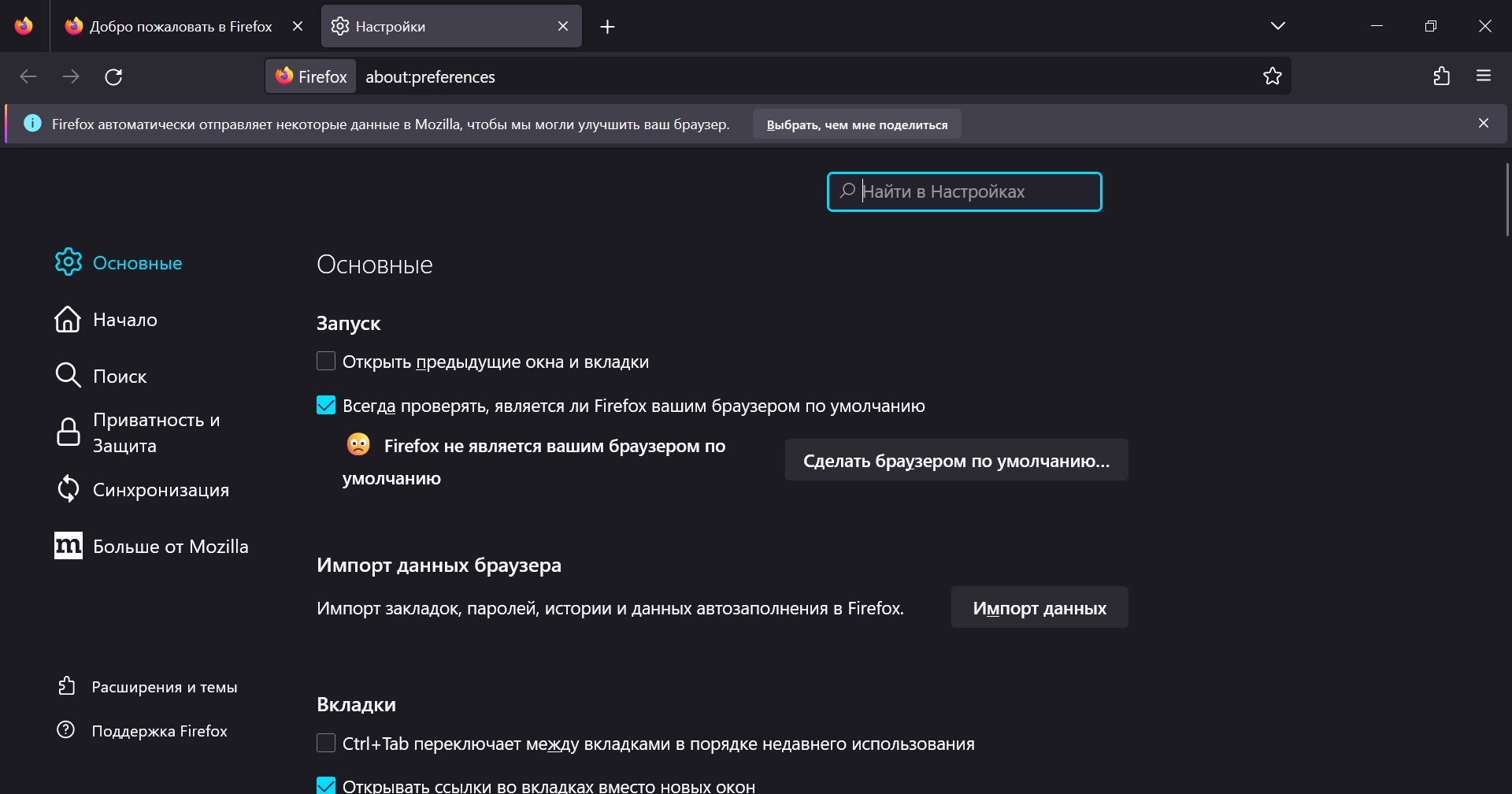1512x794 pixels.
Task: Reload the page with the refresh icon
Action: (x=113, y=76)
